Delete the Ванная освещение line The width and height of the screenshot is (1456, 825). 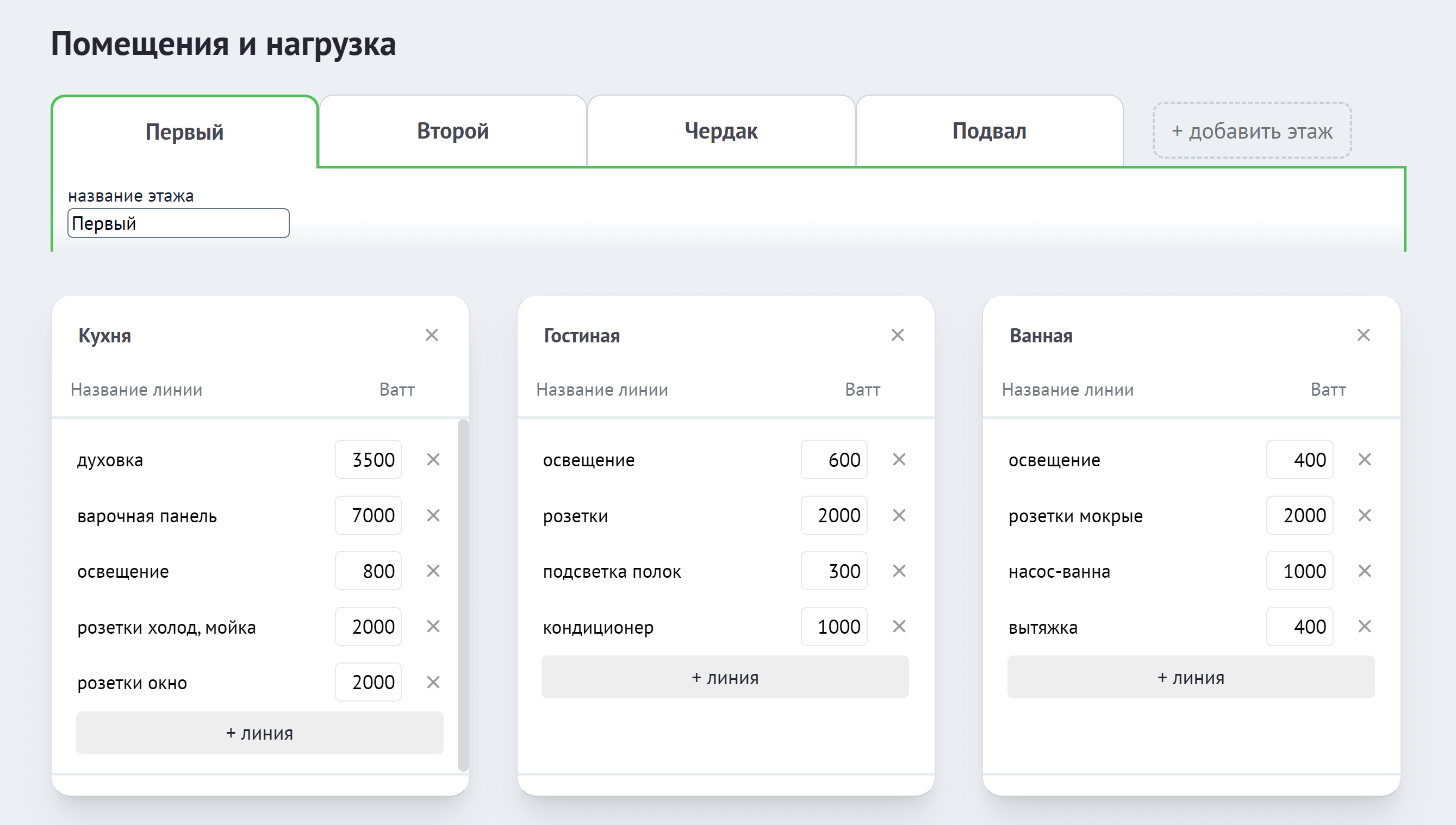click(x=1365, y=460)
